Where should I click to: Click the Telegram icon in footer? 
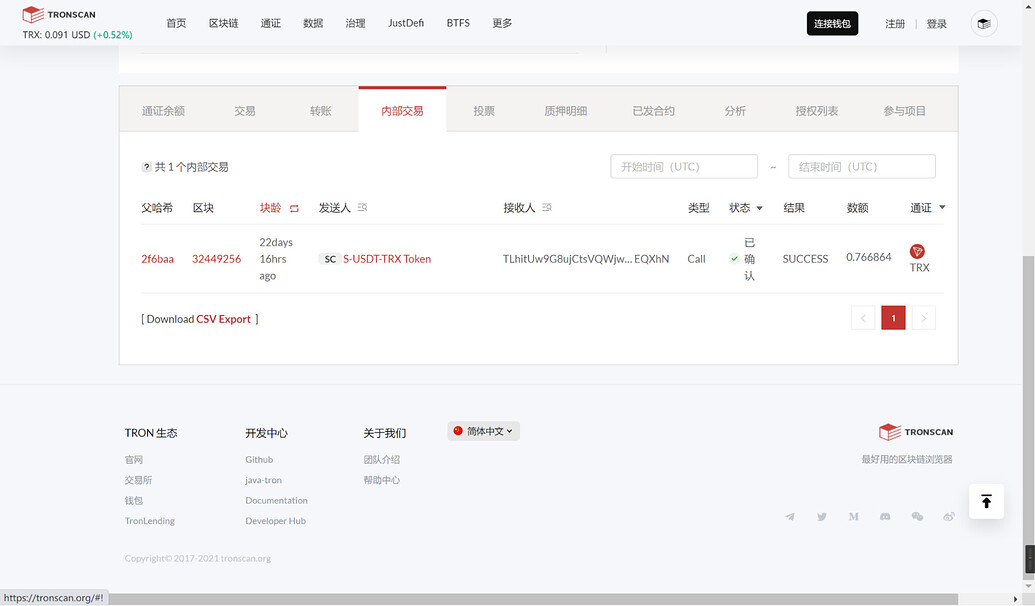click(x=790, y=516)
